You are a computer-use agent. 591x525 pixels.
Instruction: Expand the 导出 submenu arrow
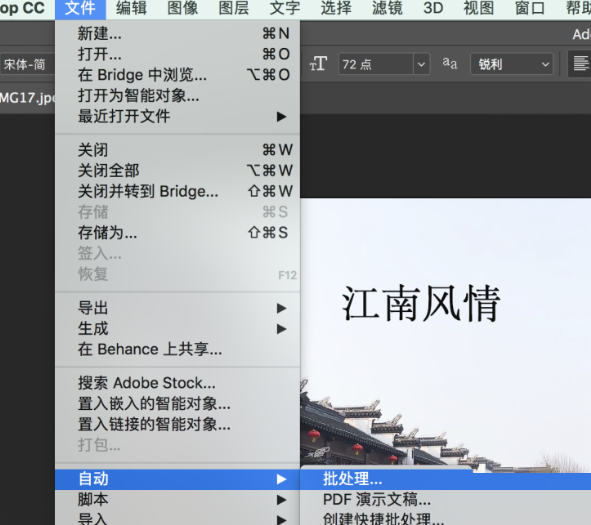point(281,308)
